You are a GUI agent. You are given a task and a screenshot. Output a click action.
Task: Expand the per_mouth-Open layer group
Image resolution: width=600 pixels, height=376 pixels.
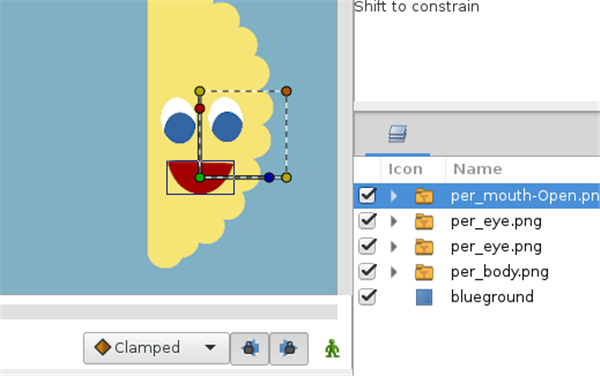[394, 196]
